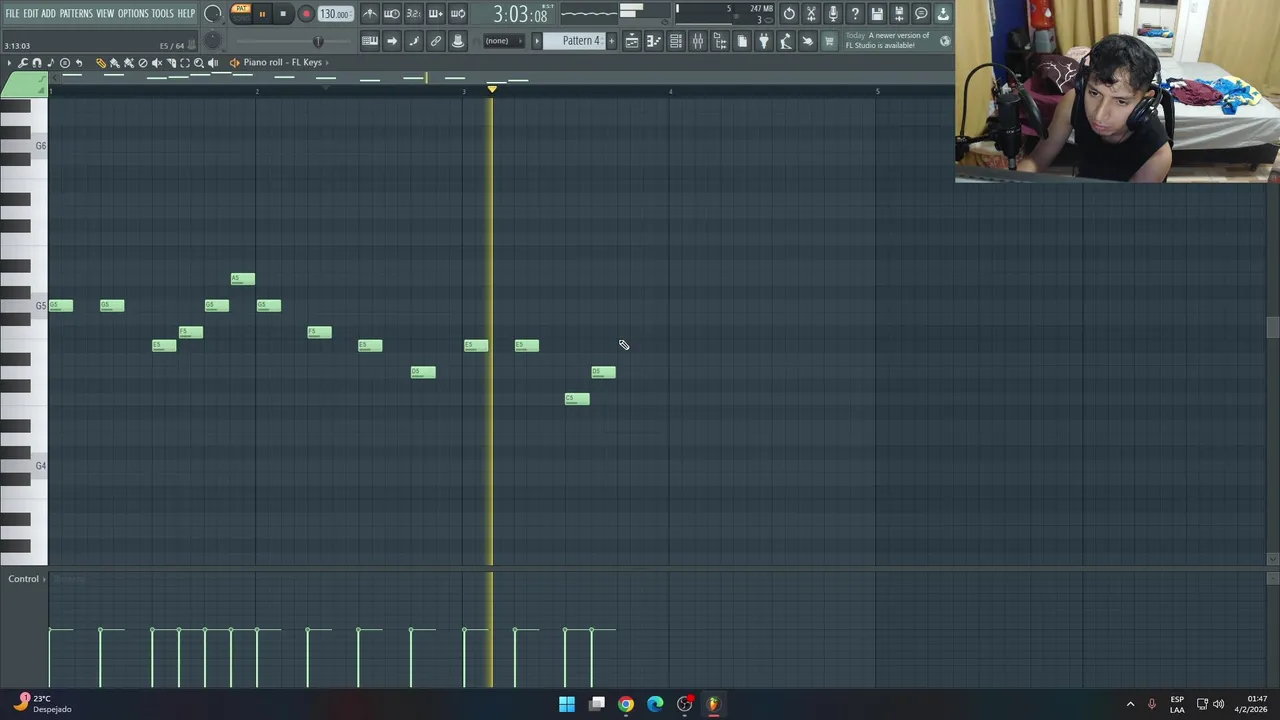Image resolution: width=1280 pixels, height=720 pixels.
Task: Select the Mute tool in piano roll
Action: coord(156,62)
